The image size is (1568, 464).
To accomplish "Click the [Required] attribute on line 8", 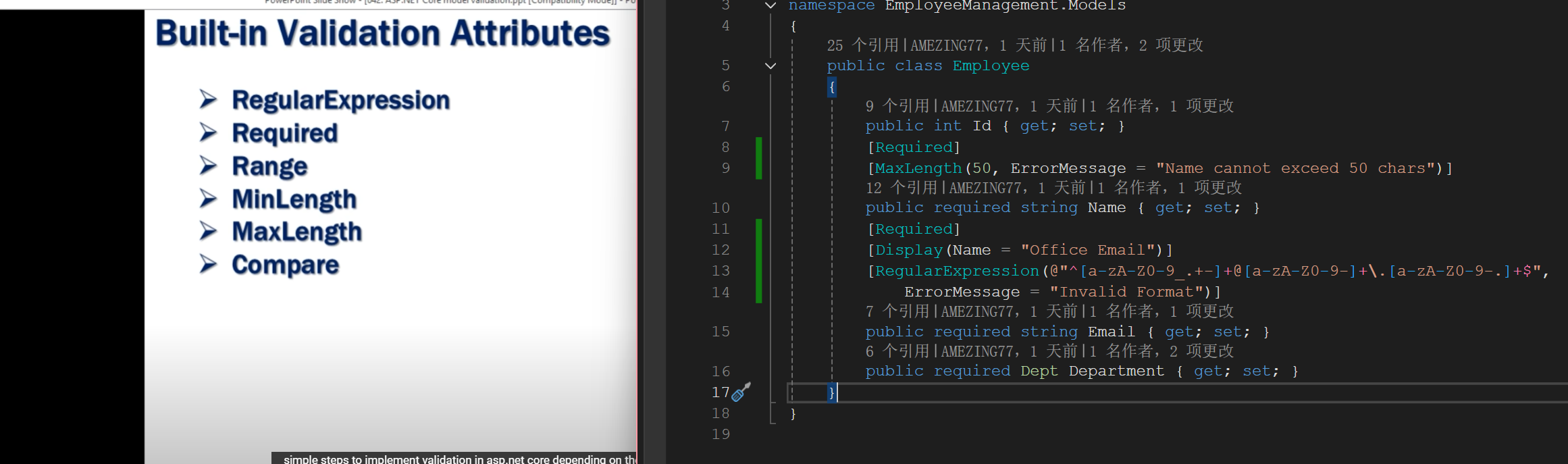I will tap(914, 147).
